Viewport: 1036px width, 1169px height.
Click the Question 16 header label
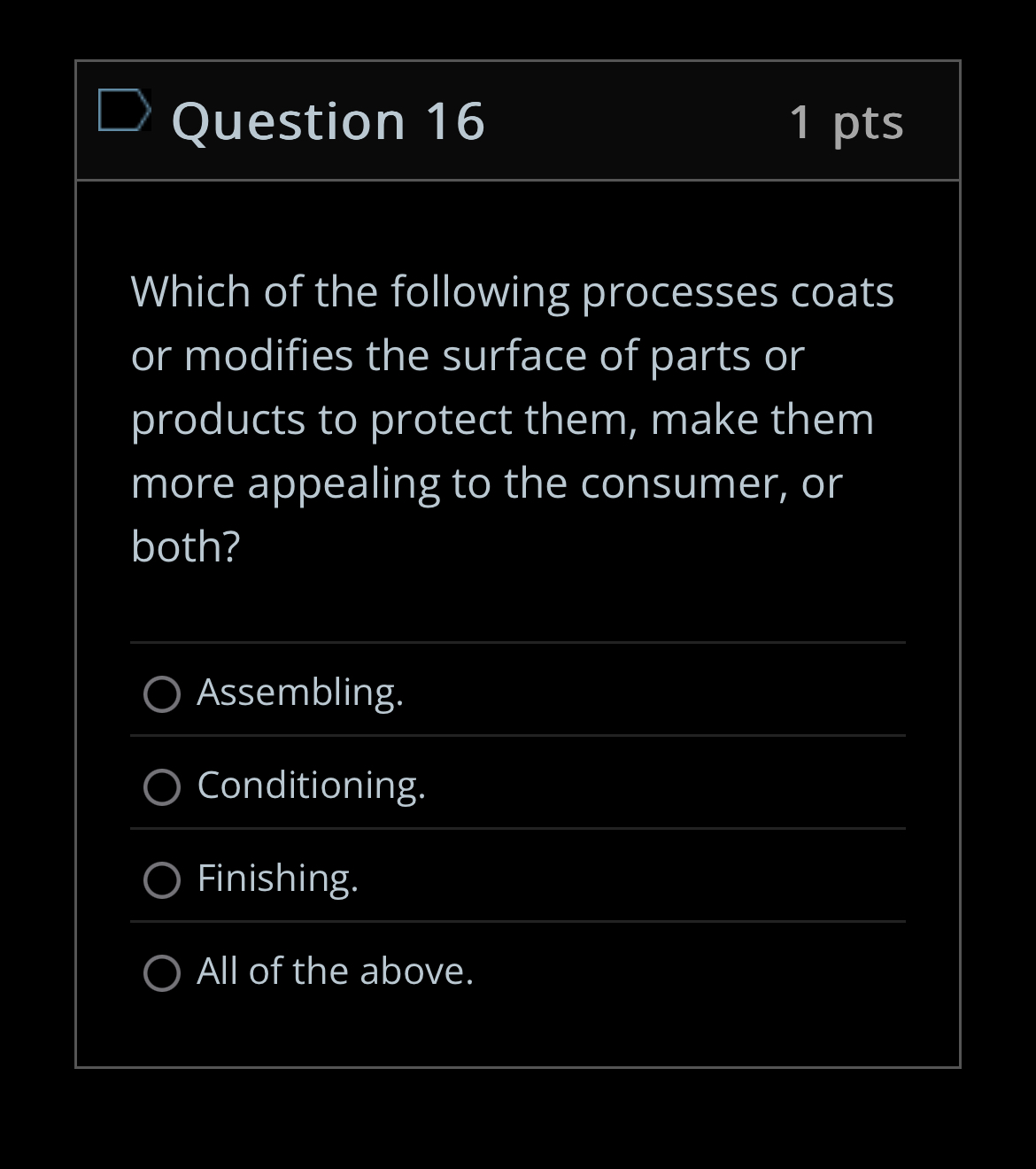click(328, 121)
